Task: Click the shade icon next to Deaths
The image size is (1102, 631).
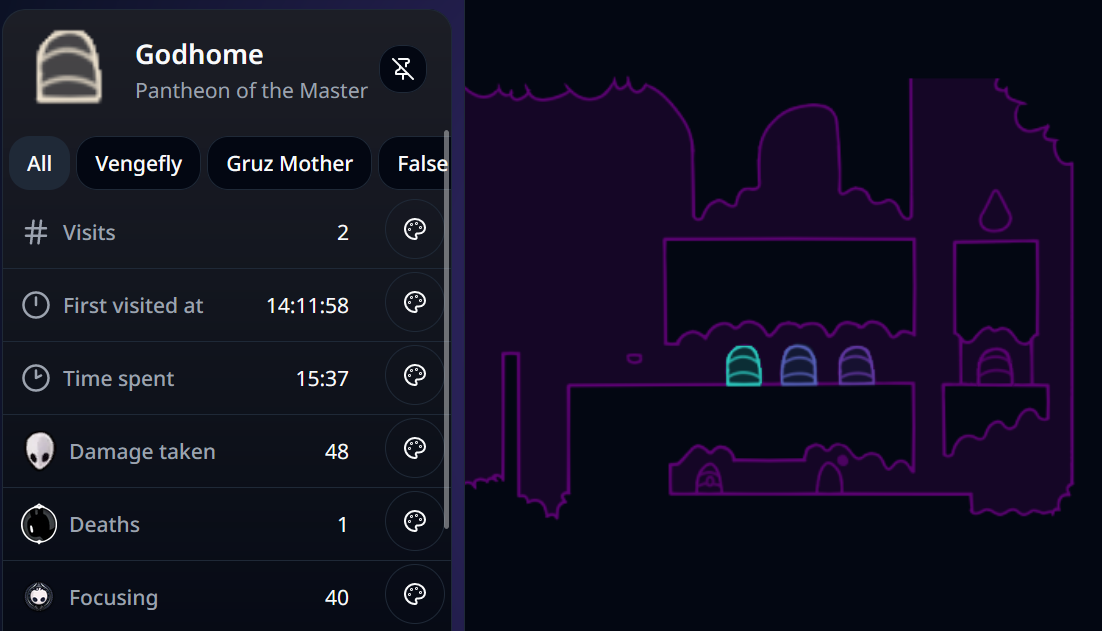Action: pos(38,522)
